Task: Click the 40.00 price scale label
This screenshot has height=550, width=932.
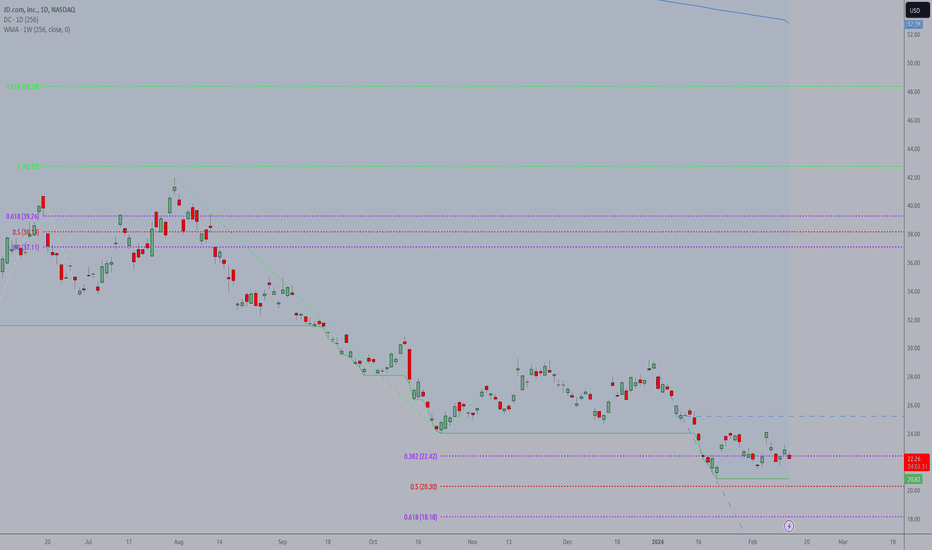Action: pos(913,206)
